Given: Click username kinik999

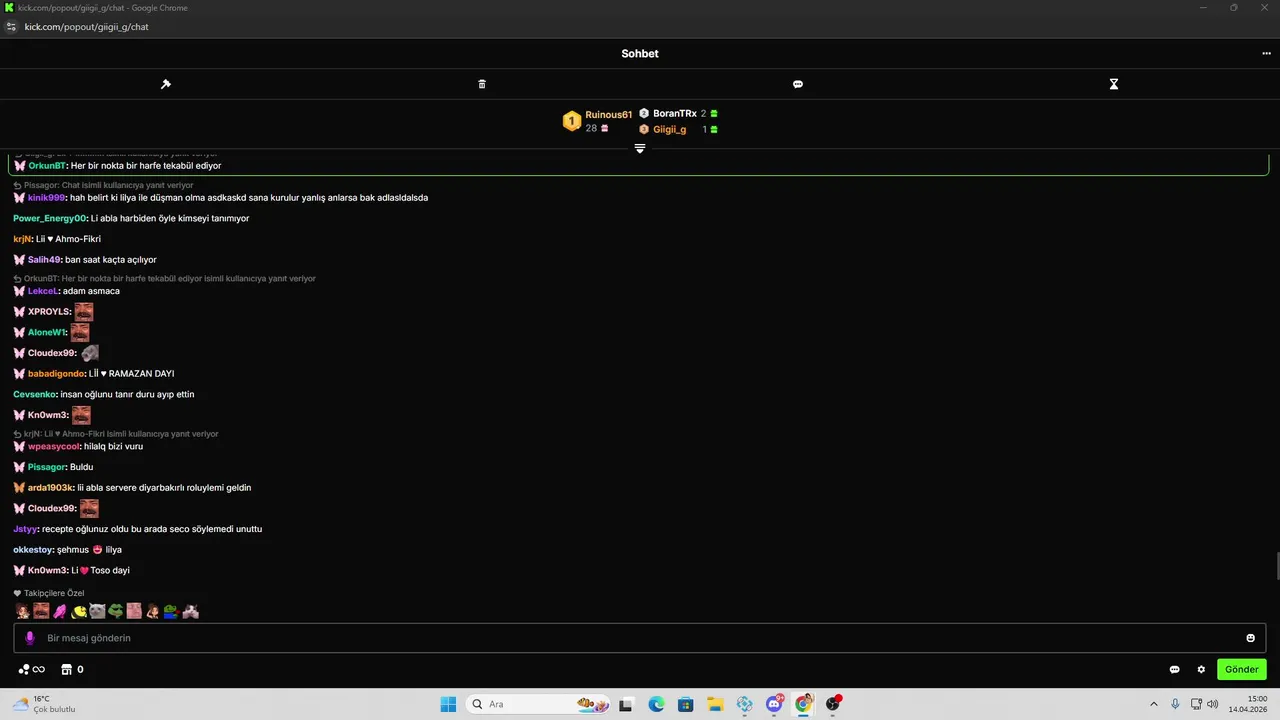Looking at the screenshot, I should coord(46,198).
